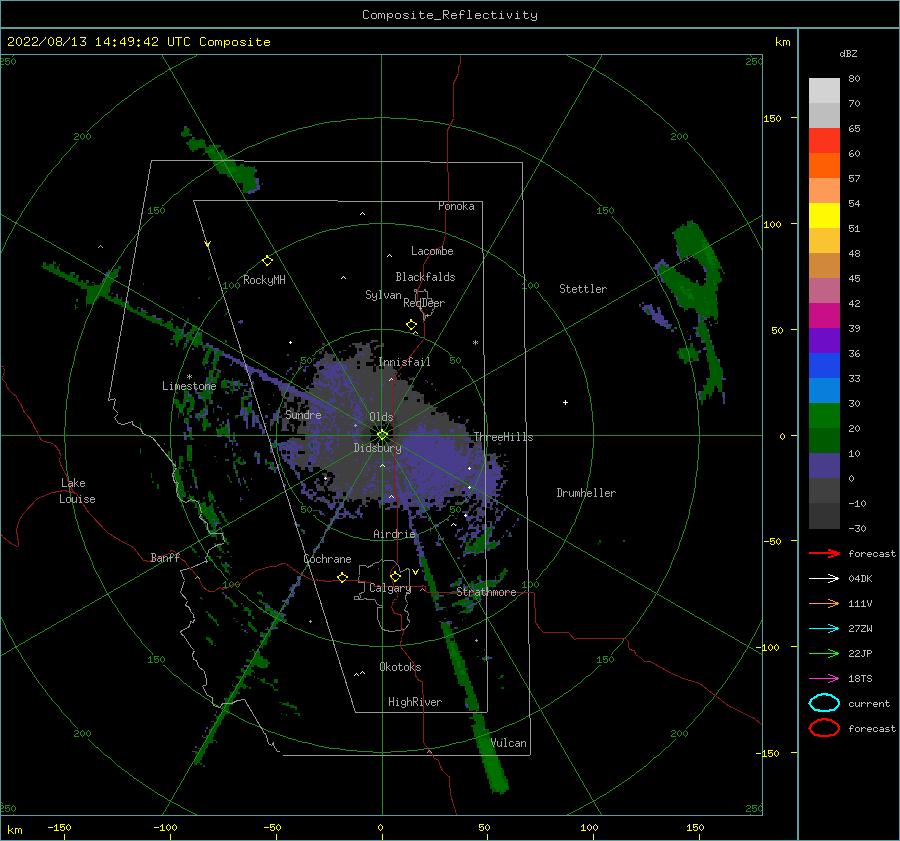The width and height of the screenshot is (900, 841).
Task: Click the Sylvan label
Action: (x=383, y=295)
